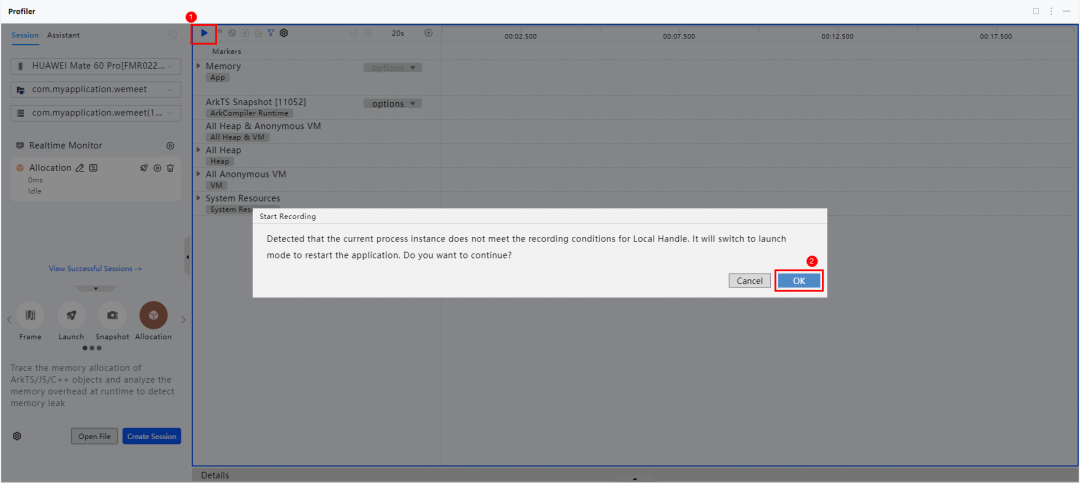
Task: Click OK in Start Recording dialog
Action: [x=799, y=280]
